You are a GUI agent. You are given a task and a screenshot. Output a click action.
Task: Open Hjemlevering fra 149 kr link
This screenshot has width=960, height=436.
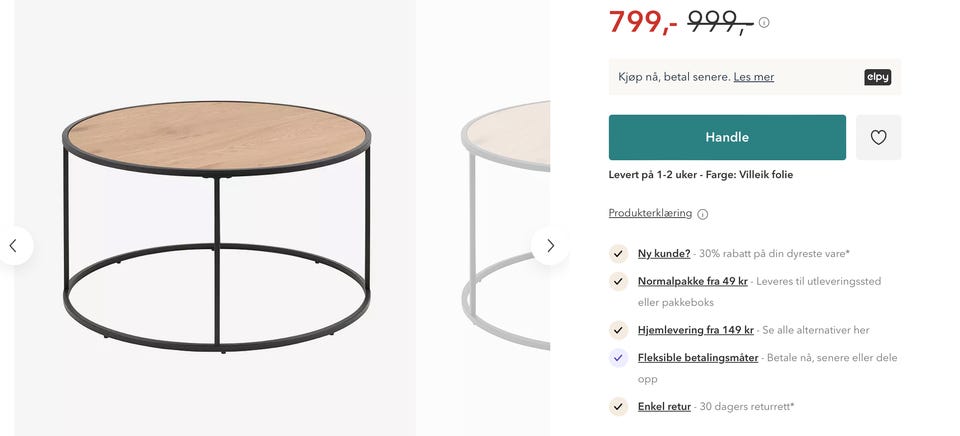click(x=695, y=330)
